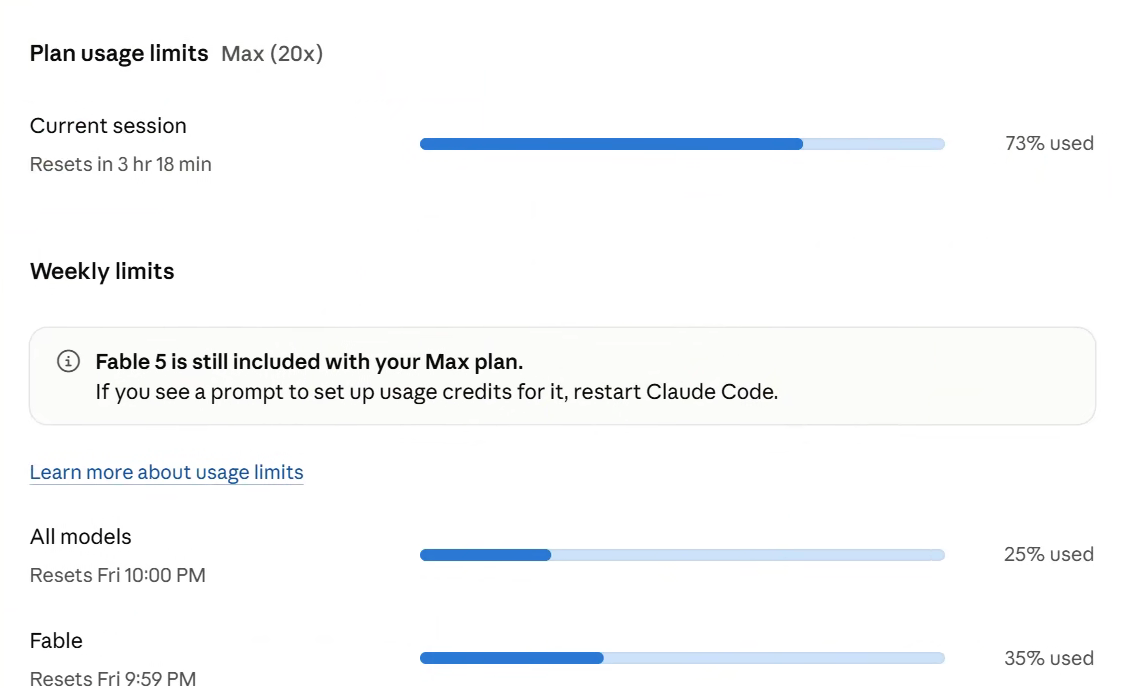Image resolution: width=1124 pixels, height=688 pixels.
Task: Click the Fable row label
Action: 56,641
